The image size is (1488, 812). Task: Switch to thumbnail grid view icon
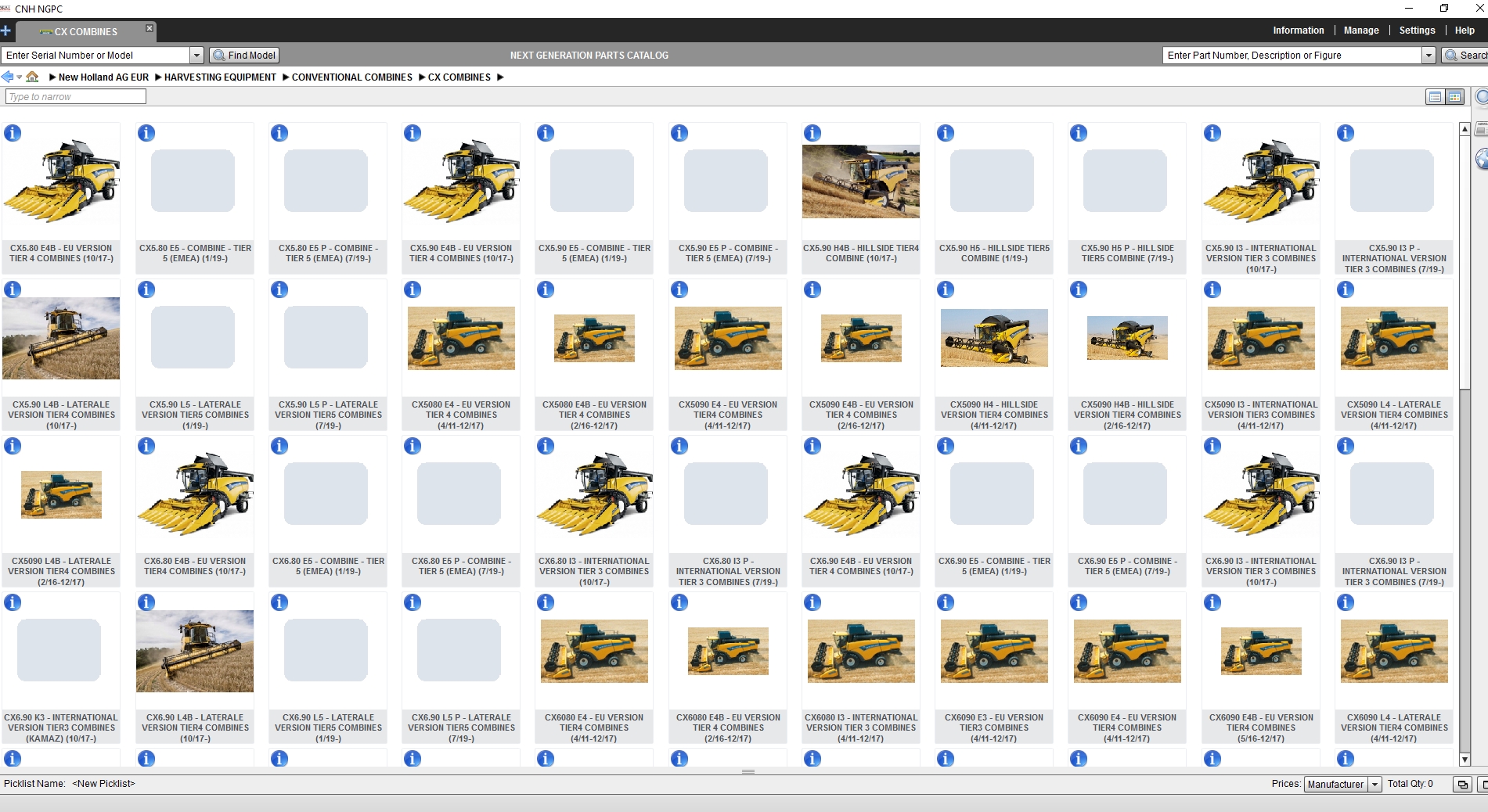(1455, 97)
